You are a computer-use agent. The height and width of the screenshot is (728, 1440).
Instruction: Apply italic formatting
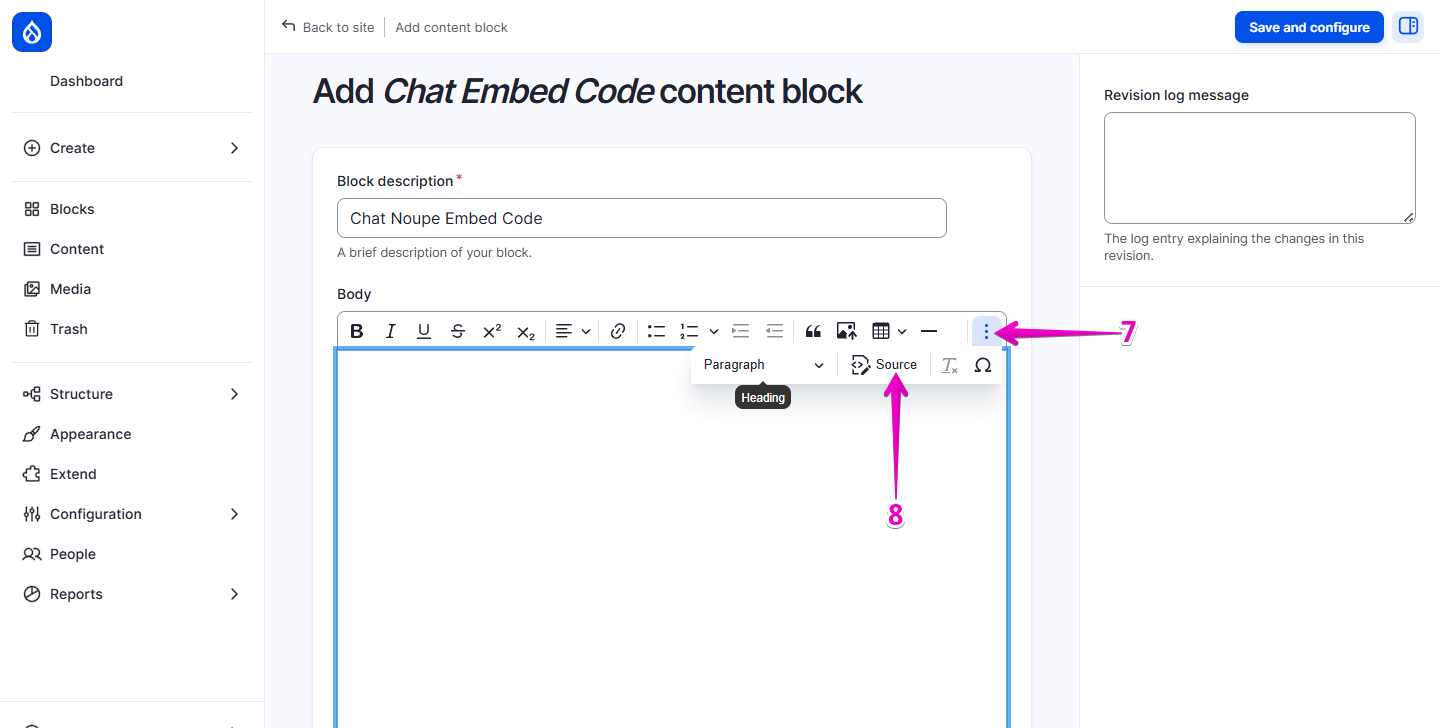coord(390,330)
